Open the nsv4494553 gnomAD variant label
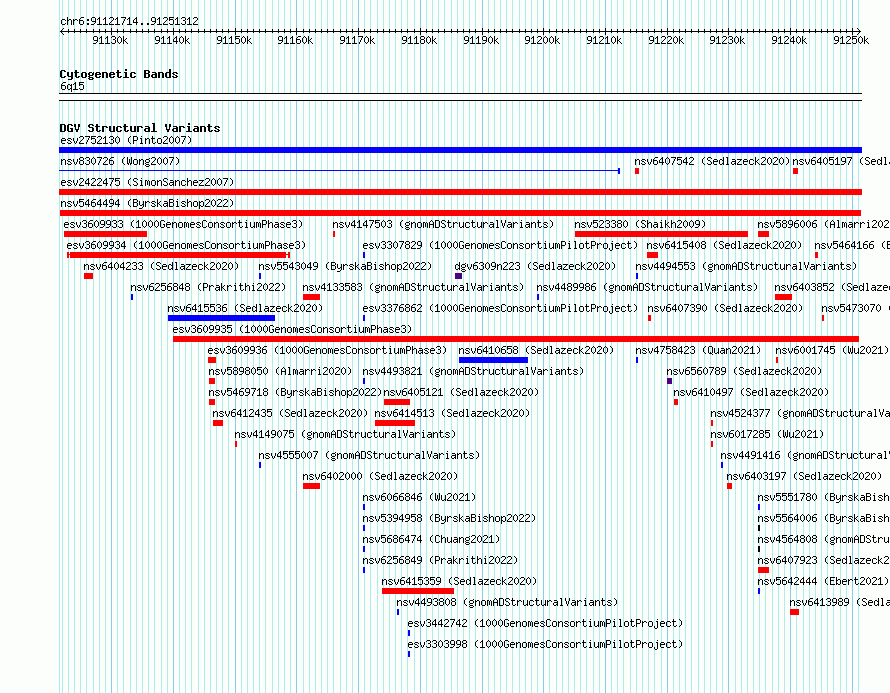Screen dimensions: 890x693 (746, 266)
